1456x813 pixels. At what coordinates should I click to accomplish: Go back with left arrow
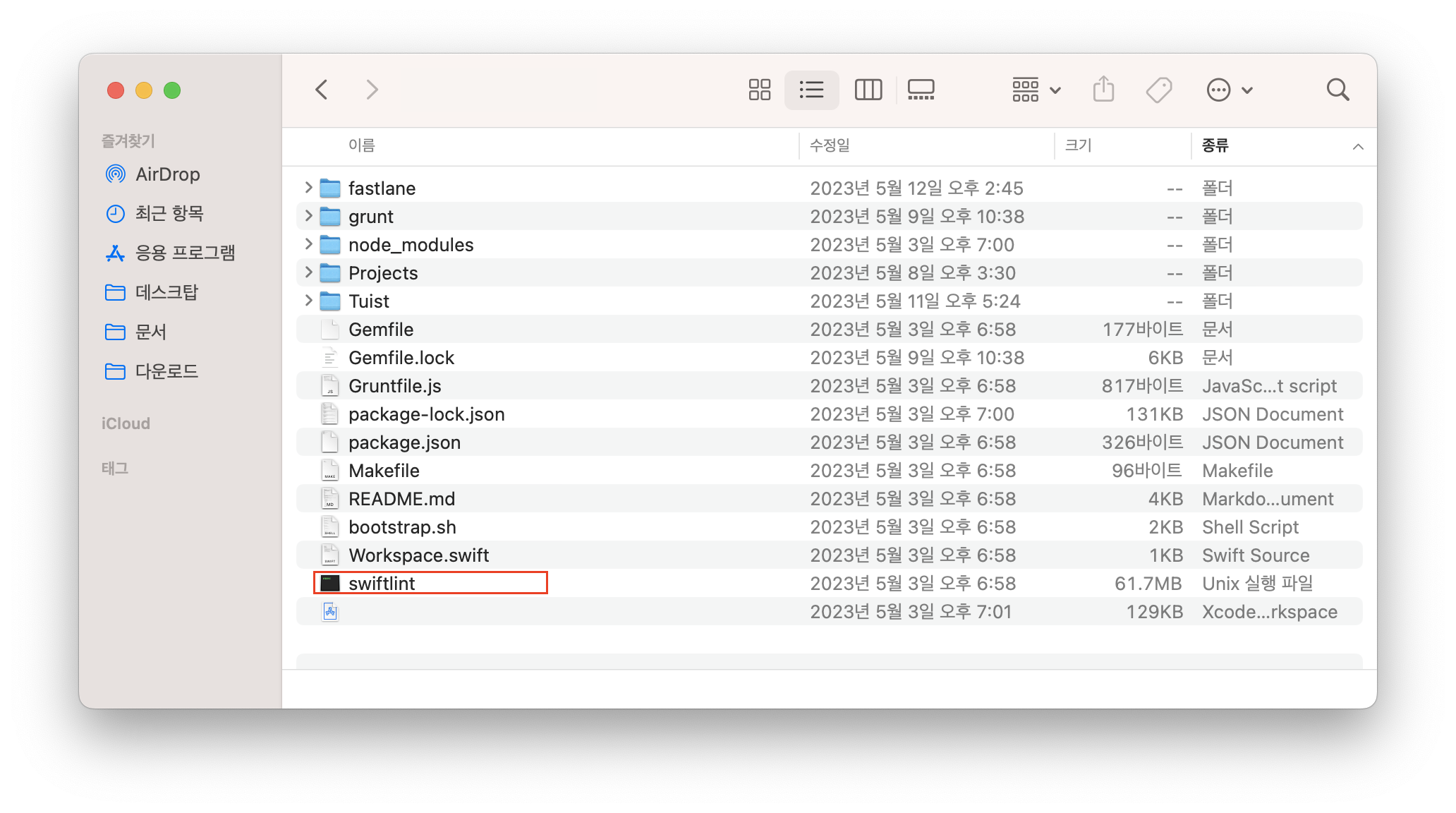[322, 90]
